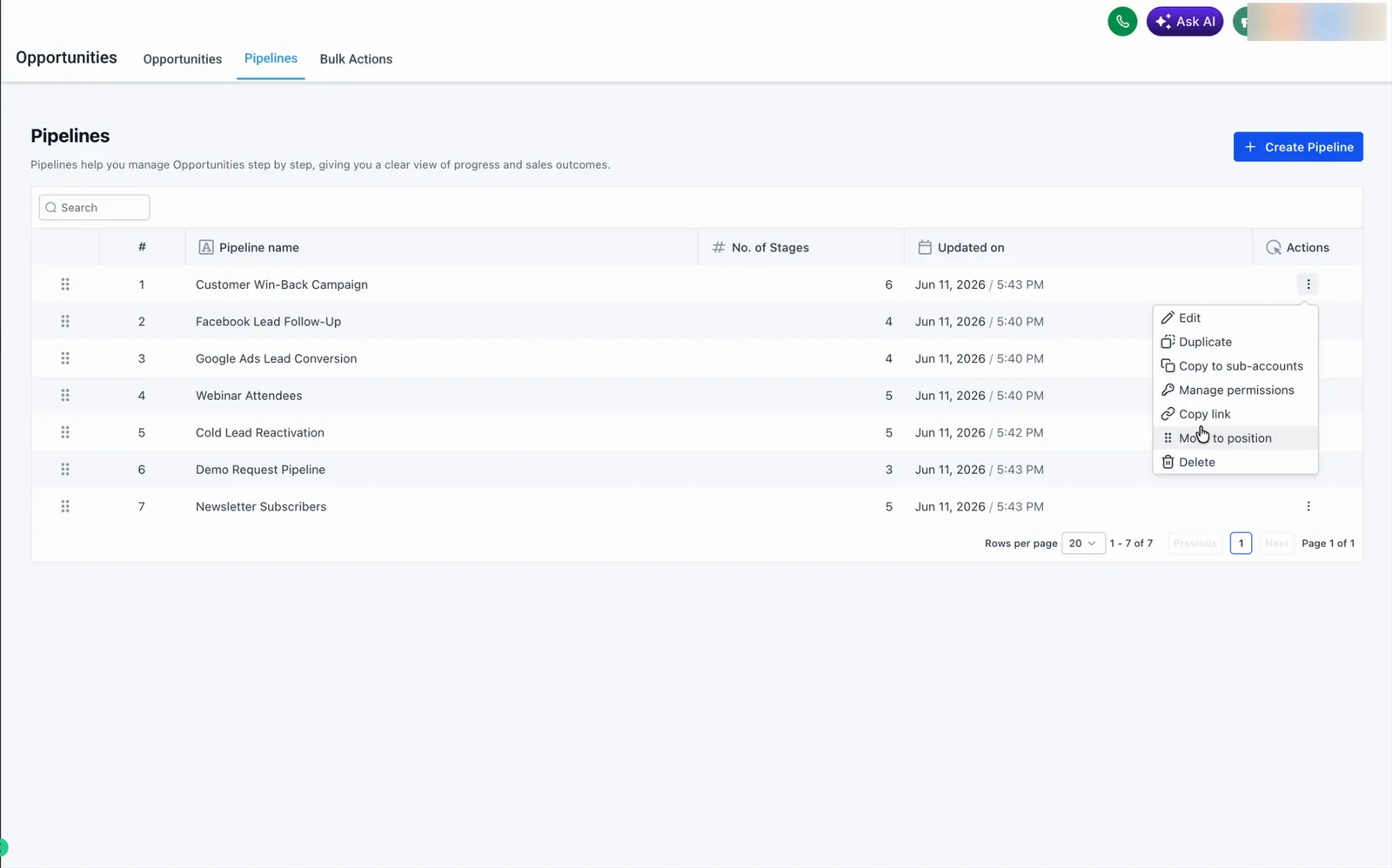Select Manage permissions menu entry
The height and width of the screenshot is (868, 1392).
1235,391
